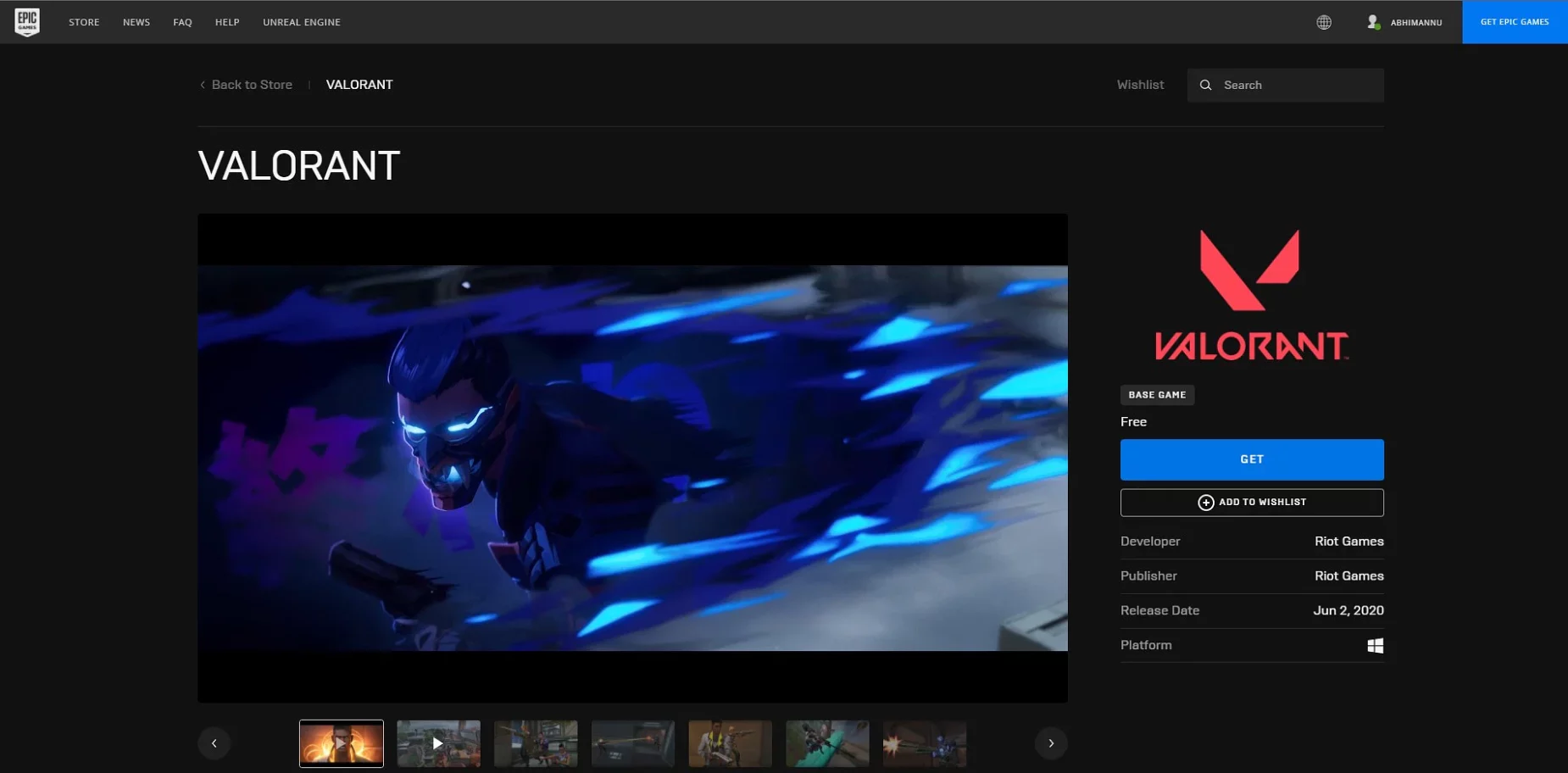Select the second video thumbnail with play icon

(x=438, y=743)
